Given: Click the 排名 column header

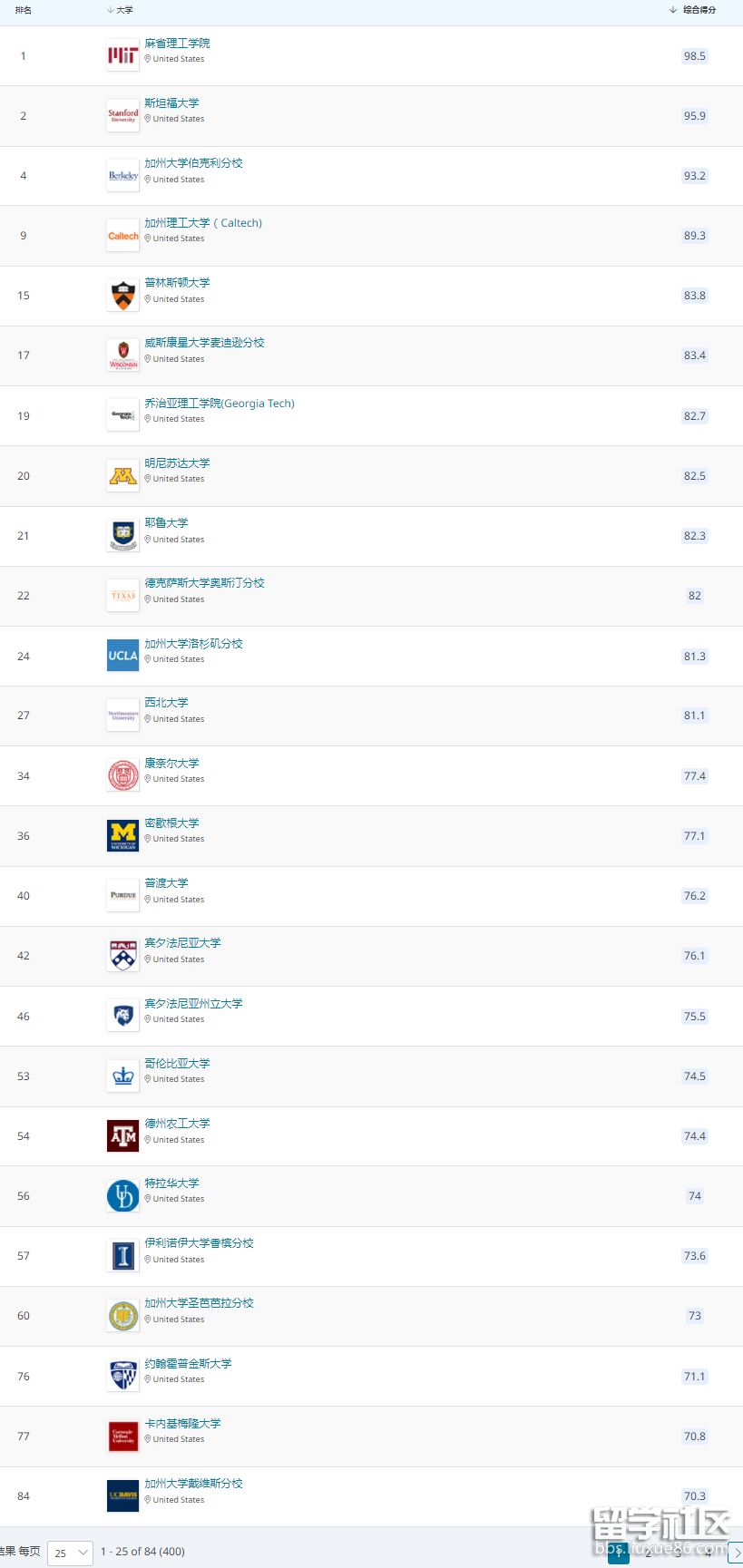Looking at the screenshot, I should tap(24, 10).
